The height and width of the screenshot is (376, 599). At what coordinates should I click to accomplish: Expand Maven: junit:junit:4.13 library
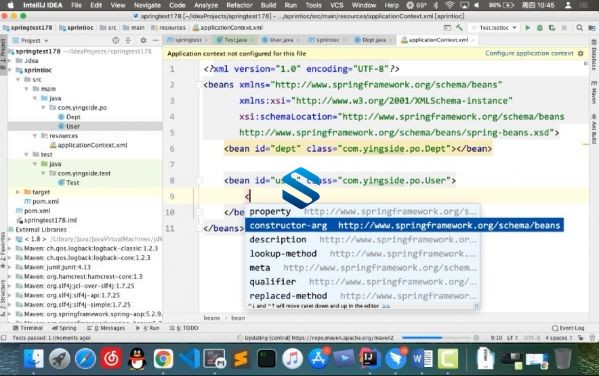click(x=10, y=267)
